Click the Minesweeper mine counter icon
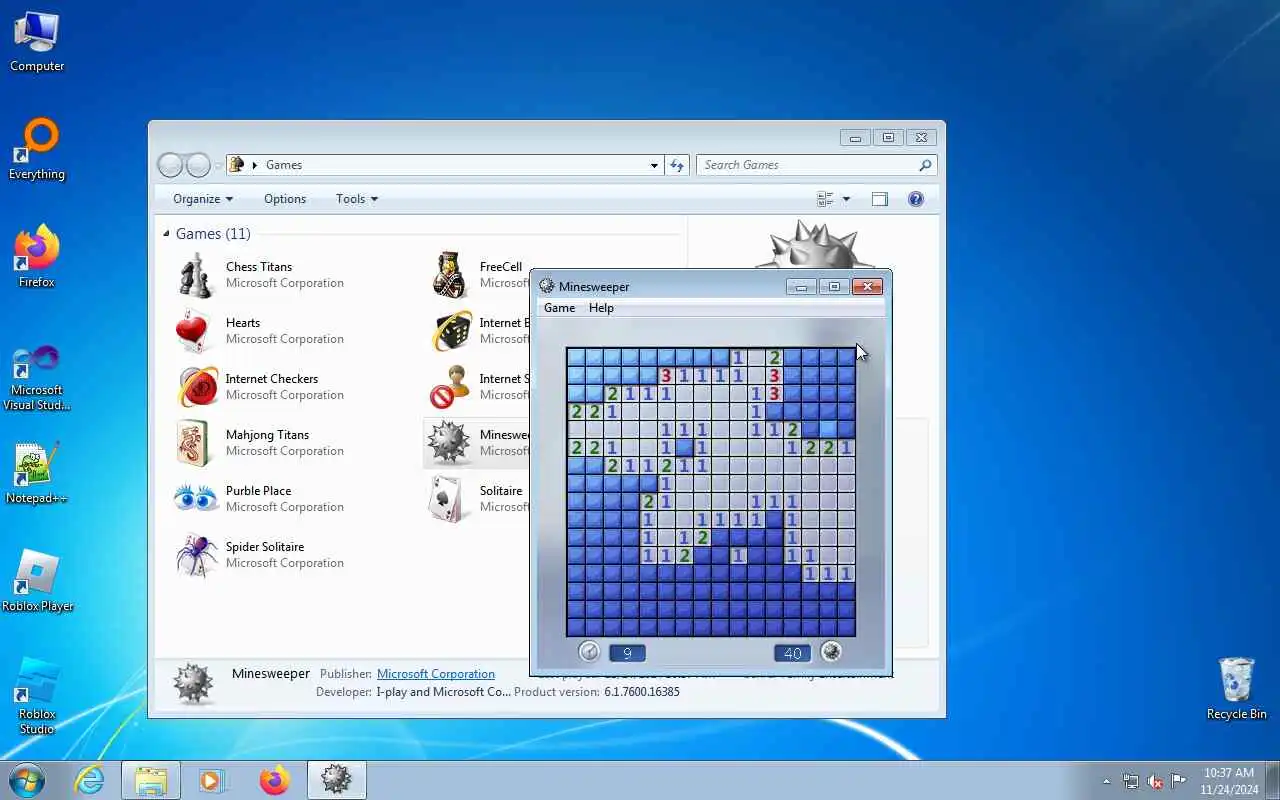 [x=831, y=652]
